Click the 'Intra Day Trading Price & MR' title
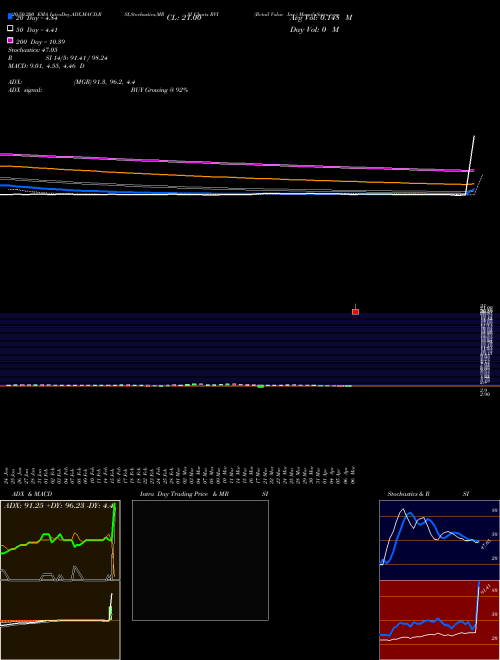 pos(184,494)
